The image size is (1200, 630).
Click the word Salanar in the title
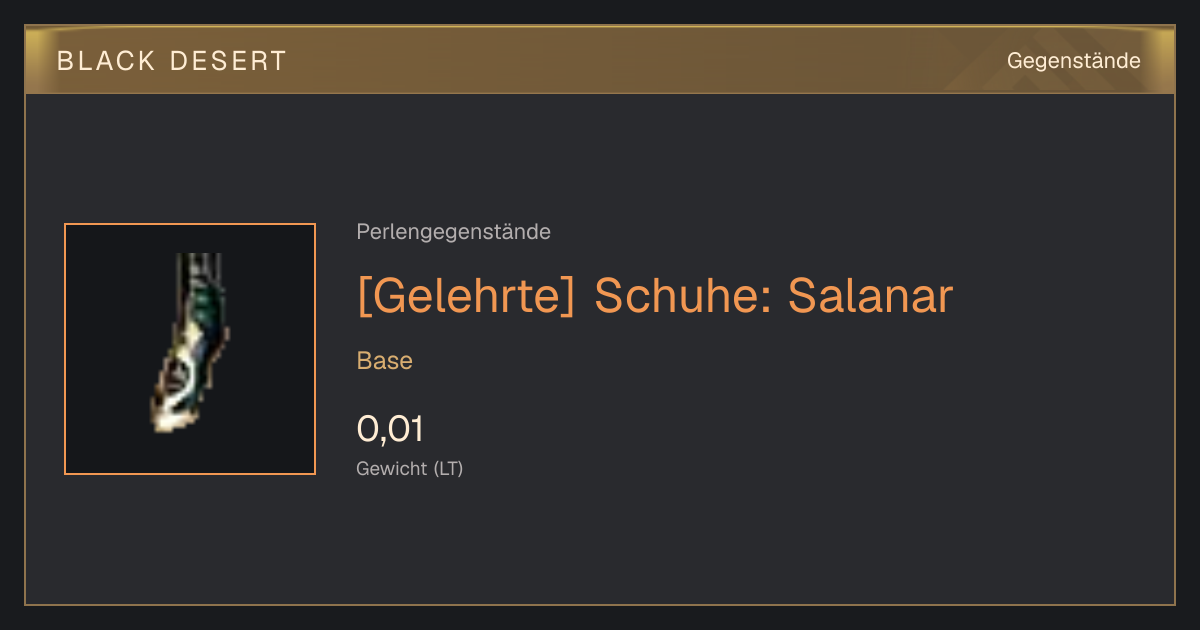click(871, 295)
